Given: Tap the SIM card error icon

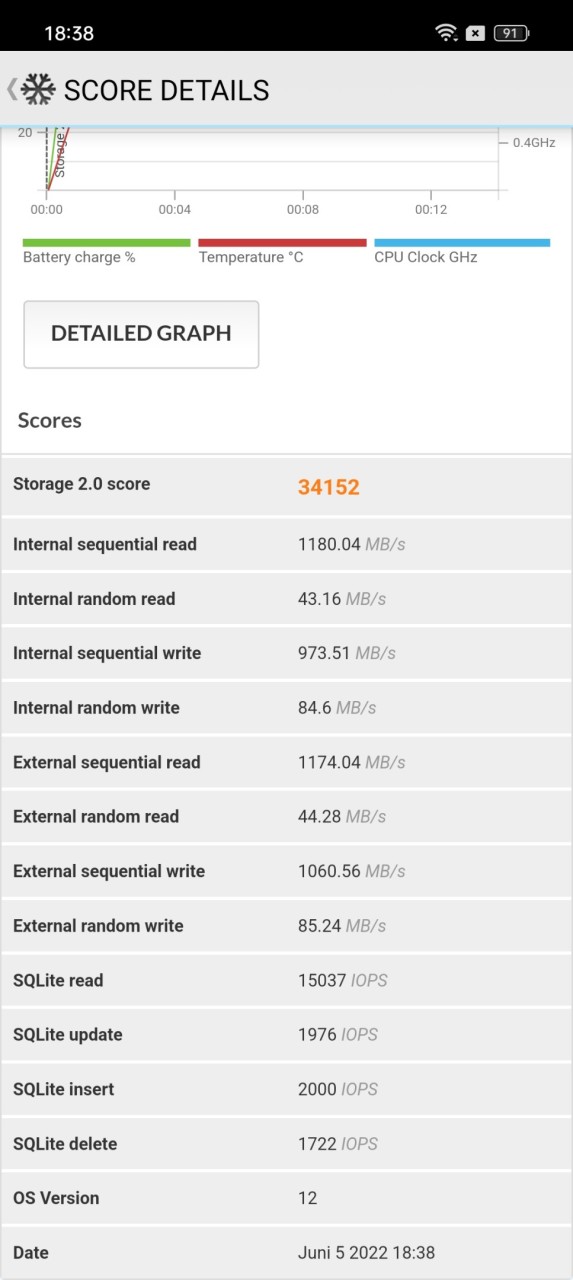Looking at the screenshot, I should [476, 33].
